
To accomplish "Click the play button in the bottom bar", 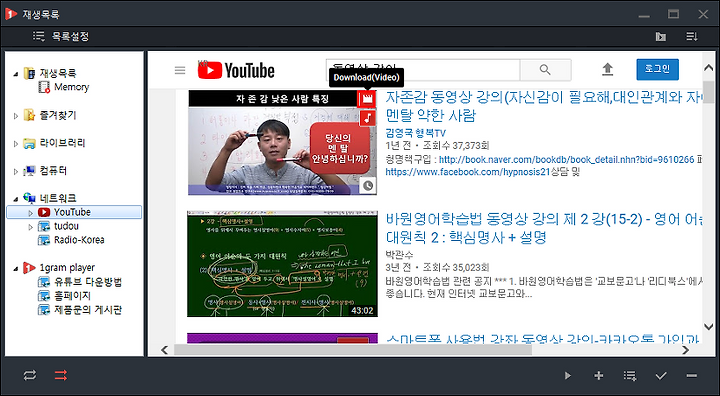I will (x=568, y=376).
